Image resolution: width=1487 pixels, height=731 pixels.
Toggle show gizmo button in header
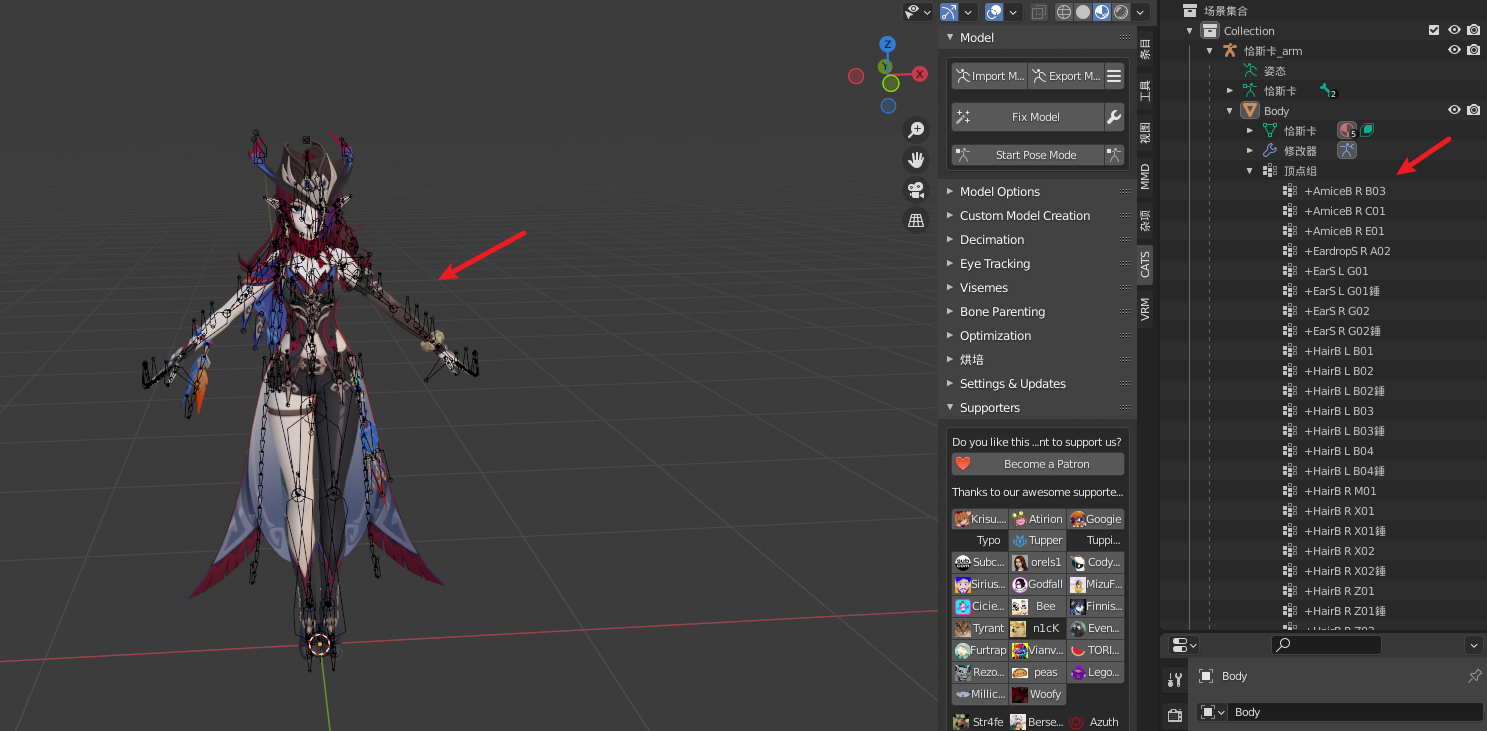[949, 12]
